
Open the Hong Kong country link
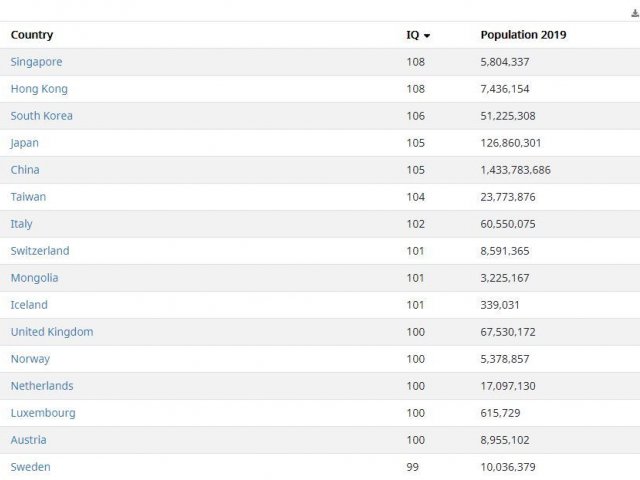click(x=39, y=89)
